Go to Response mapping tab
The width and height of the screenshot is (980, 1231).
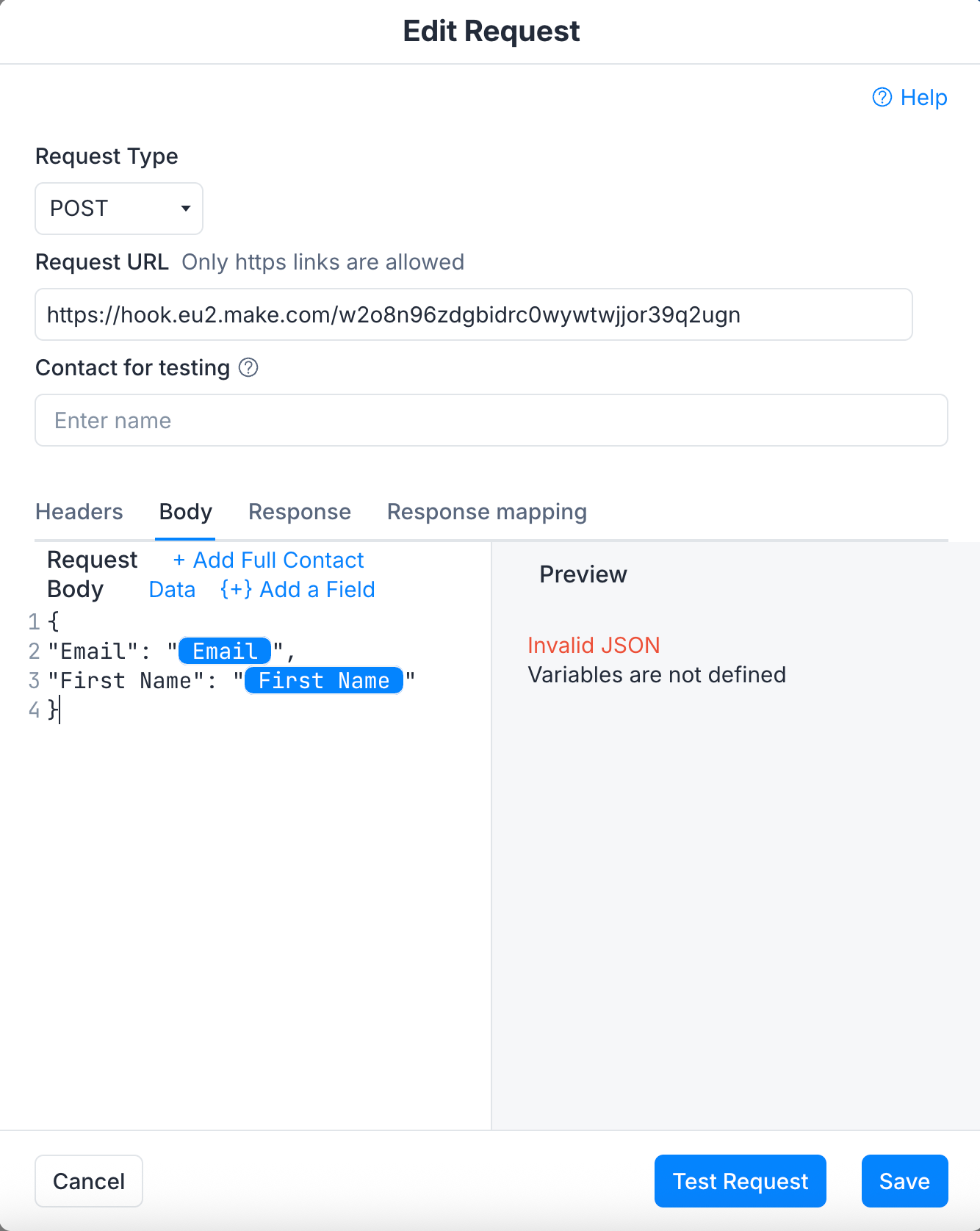487,512
